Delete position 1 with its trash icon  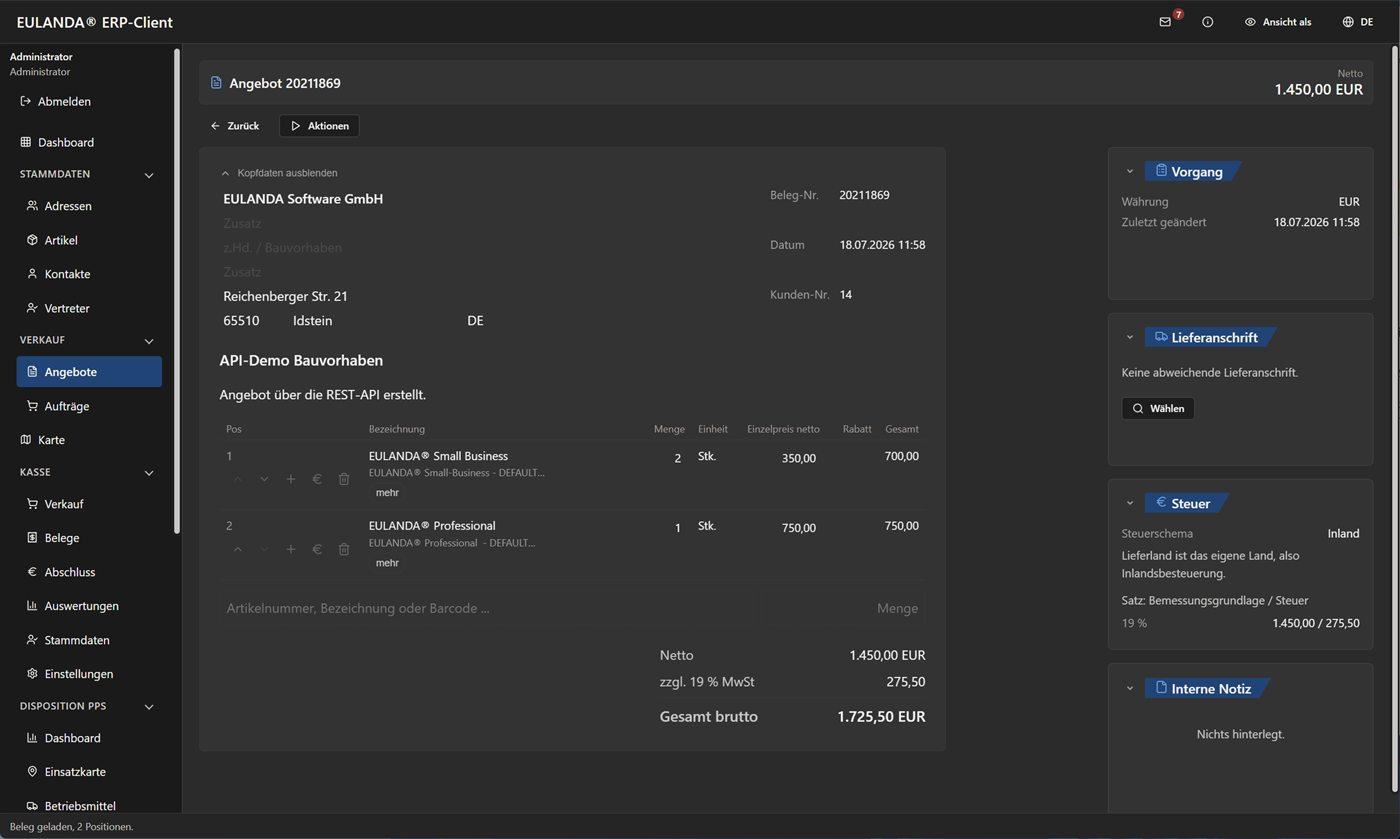pyautogui.click(x=344, y=479)
